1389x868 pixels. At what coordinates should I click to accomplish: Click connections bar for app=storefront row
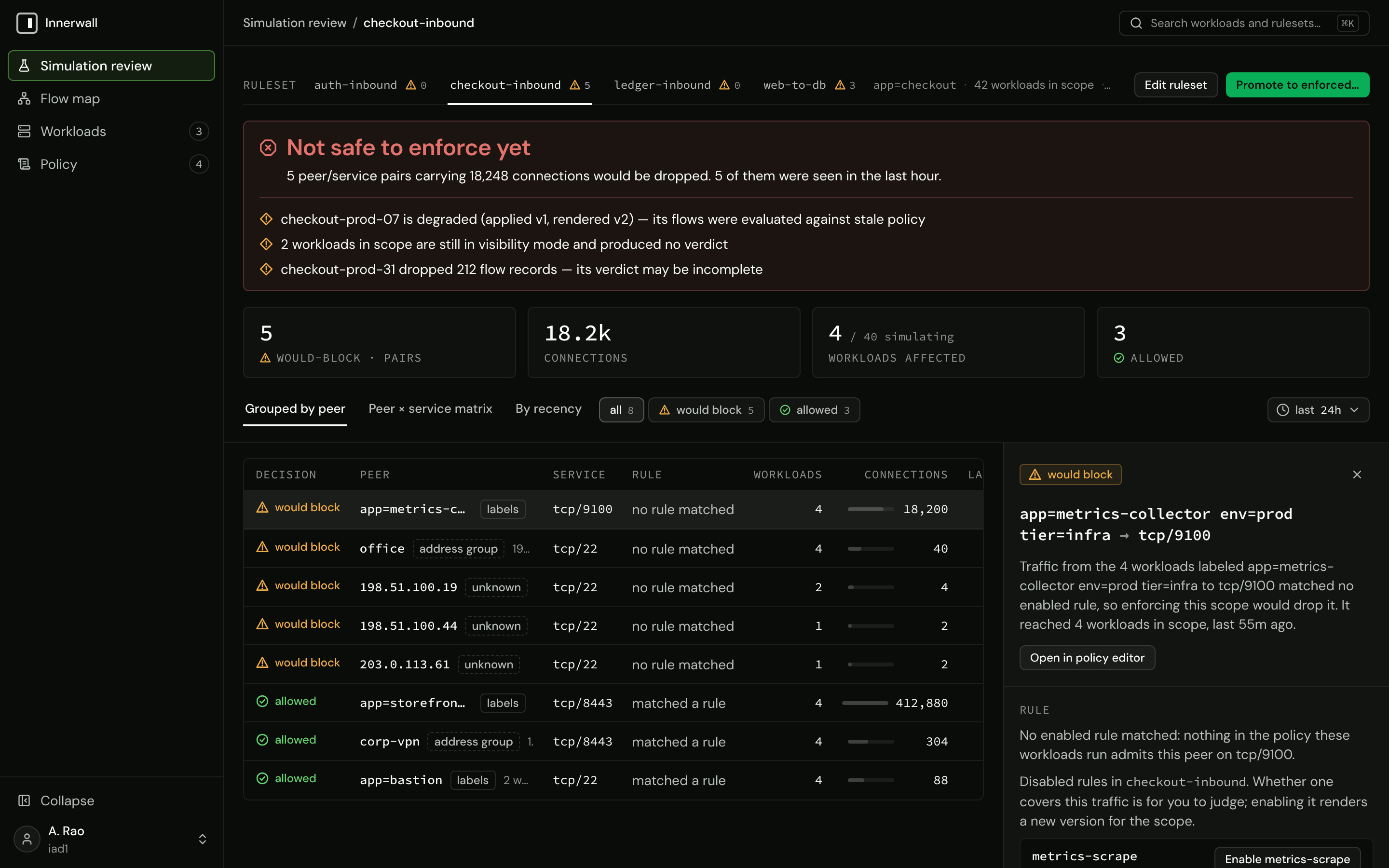coord(865,703)
